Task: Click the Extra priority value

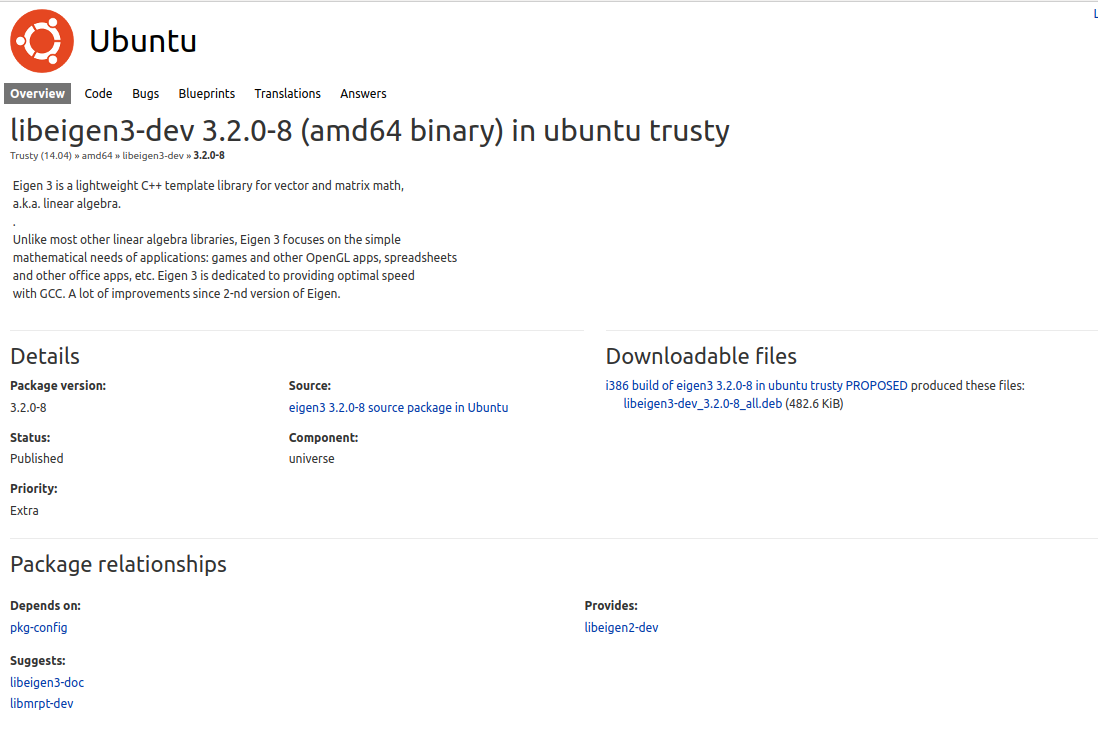Action: pyautogui.click(x=24, y=511)
